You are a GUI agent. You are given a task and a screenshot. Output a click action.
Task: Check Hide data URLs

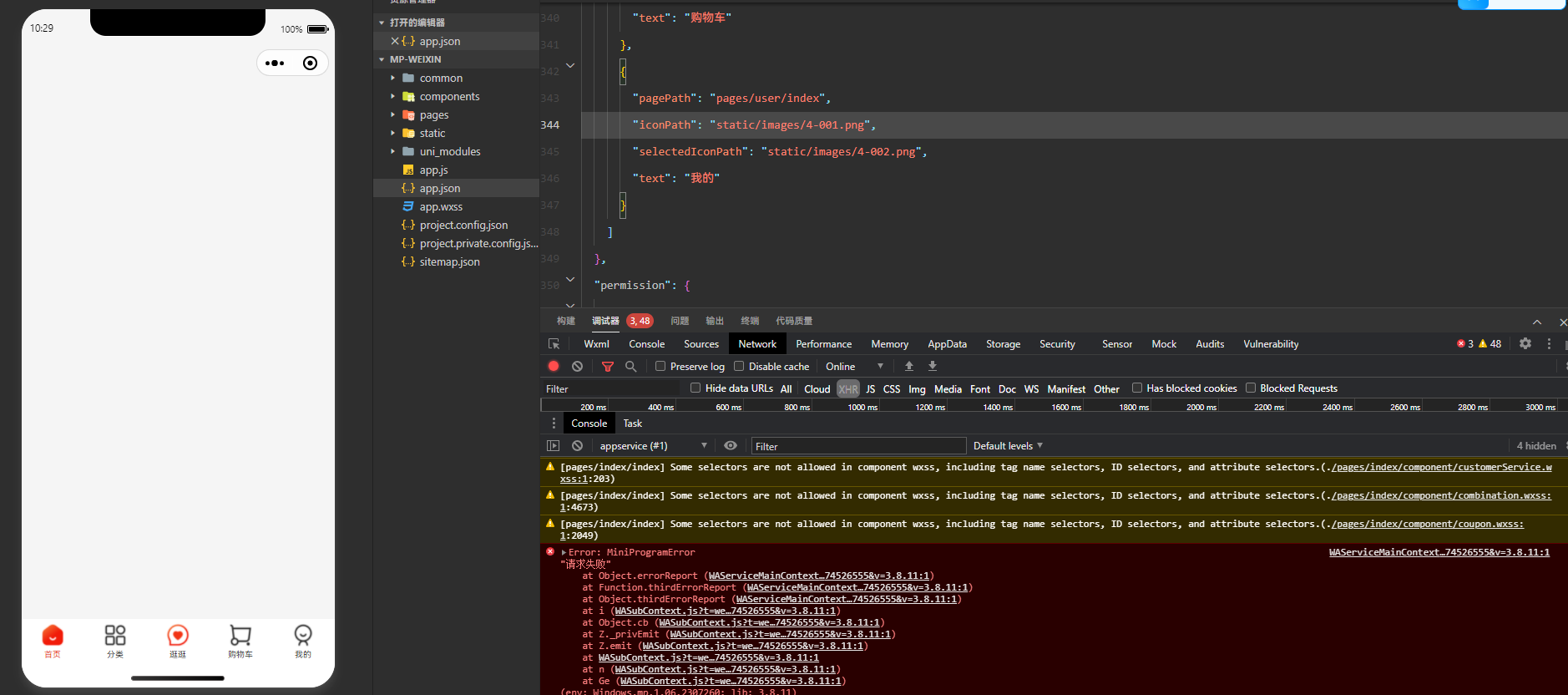pos(695,388)
